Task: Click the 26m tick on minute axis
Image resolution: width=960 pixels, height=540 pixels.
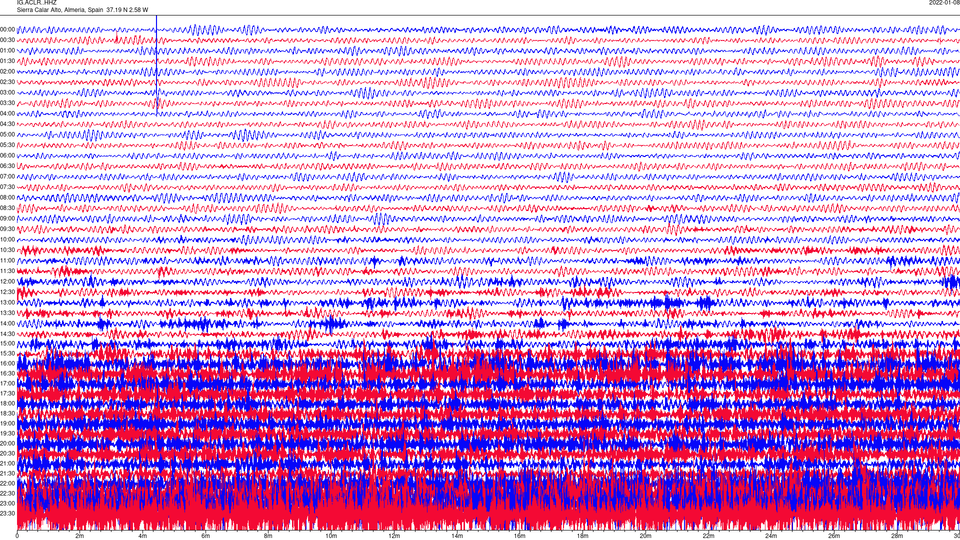Action: [834, 536]
